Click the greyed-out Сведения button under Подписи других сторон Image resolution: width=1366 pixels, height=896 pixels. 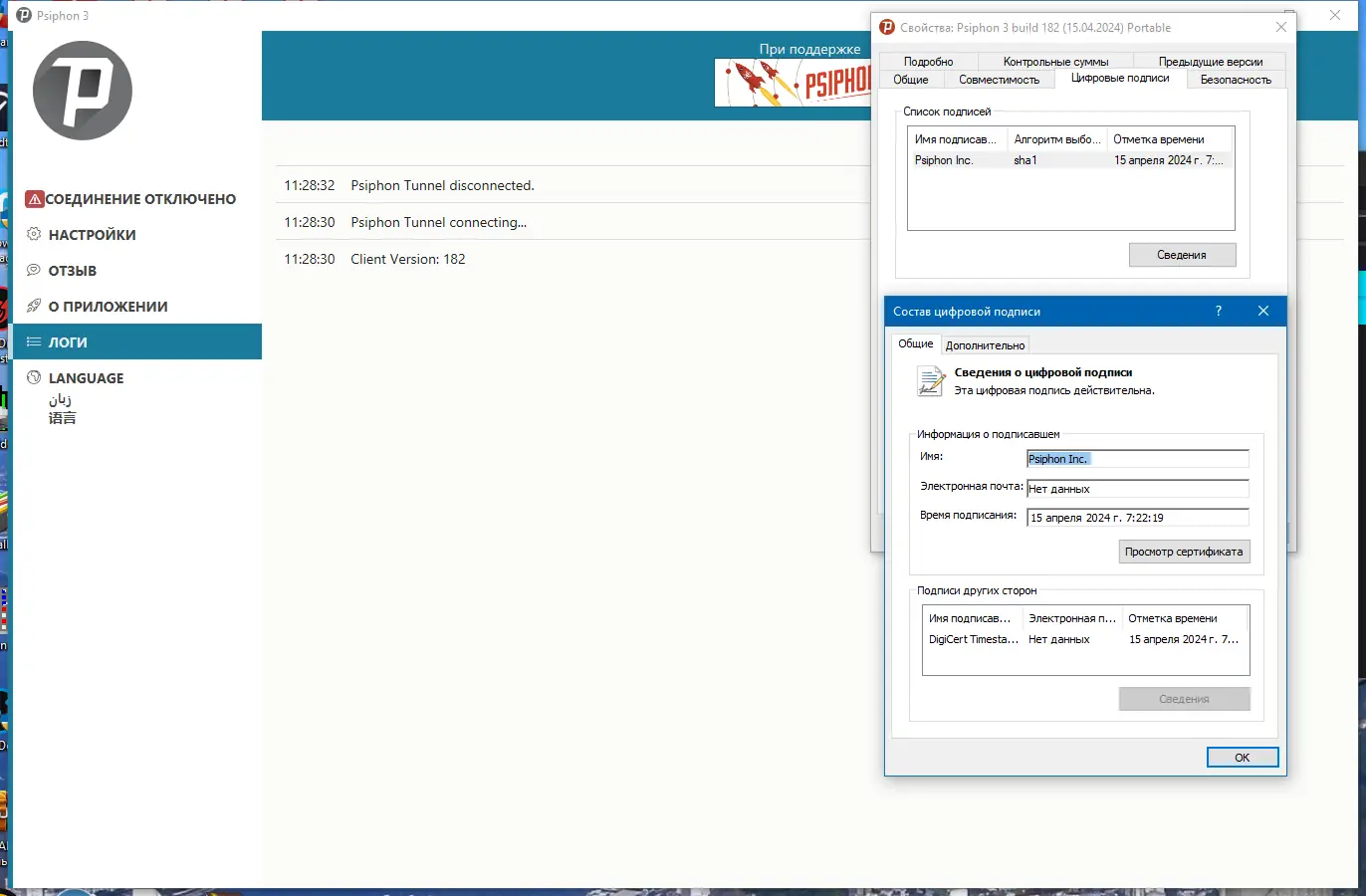click(x=1184, y=699)
